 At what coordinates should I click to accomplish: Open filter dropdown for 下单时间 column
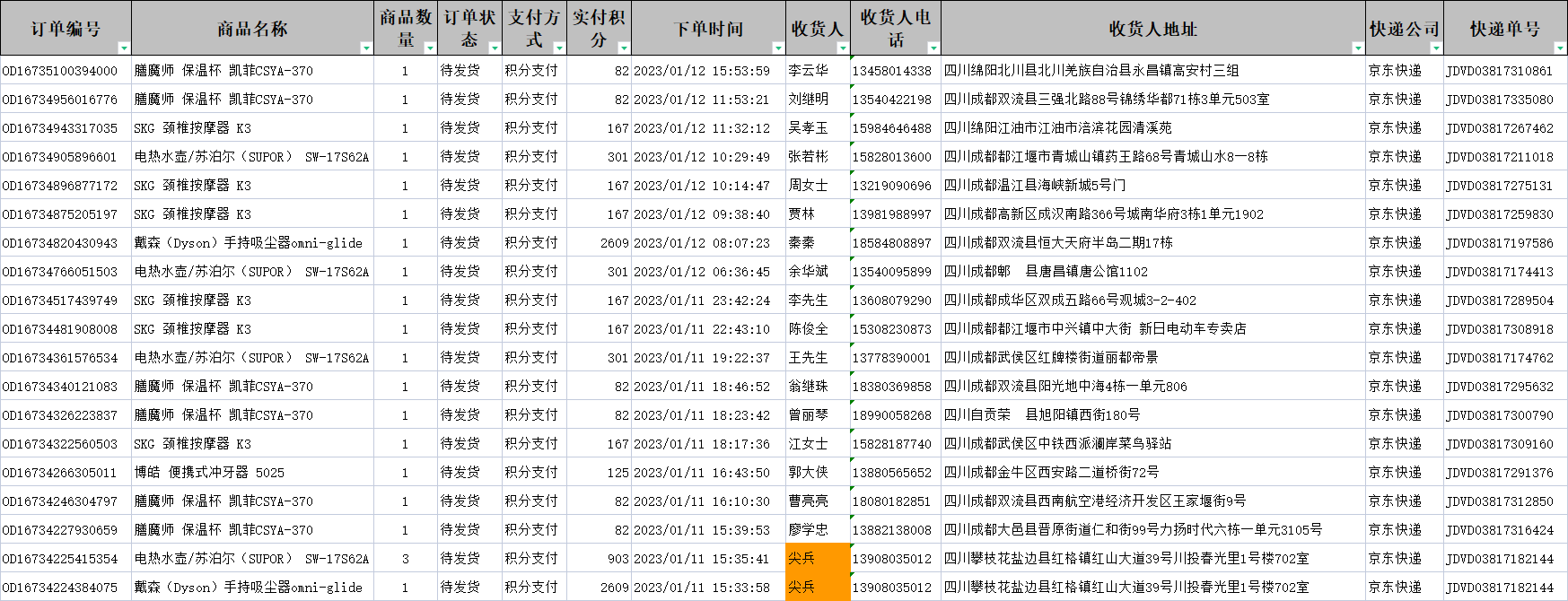(777, 48)
